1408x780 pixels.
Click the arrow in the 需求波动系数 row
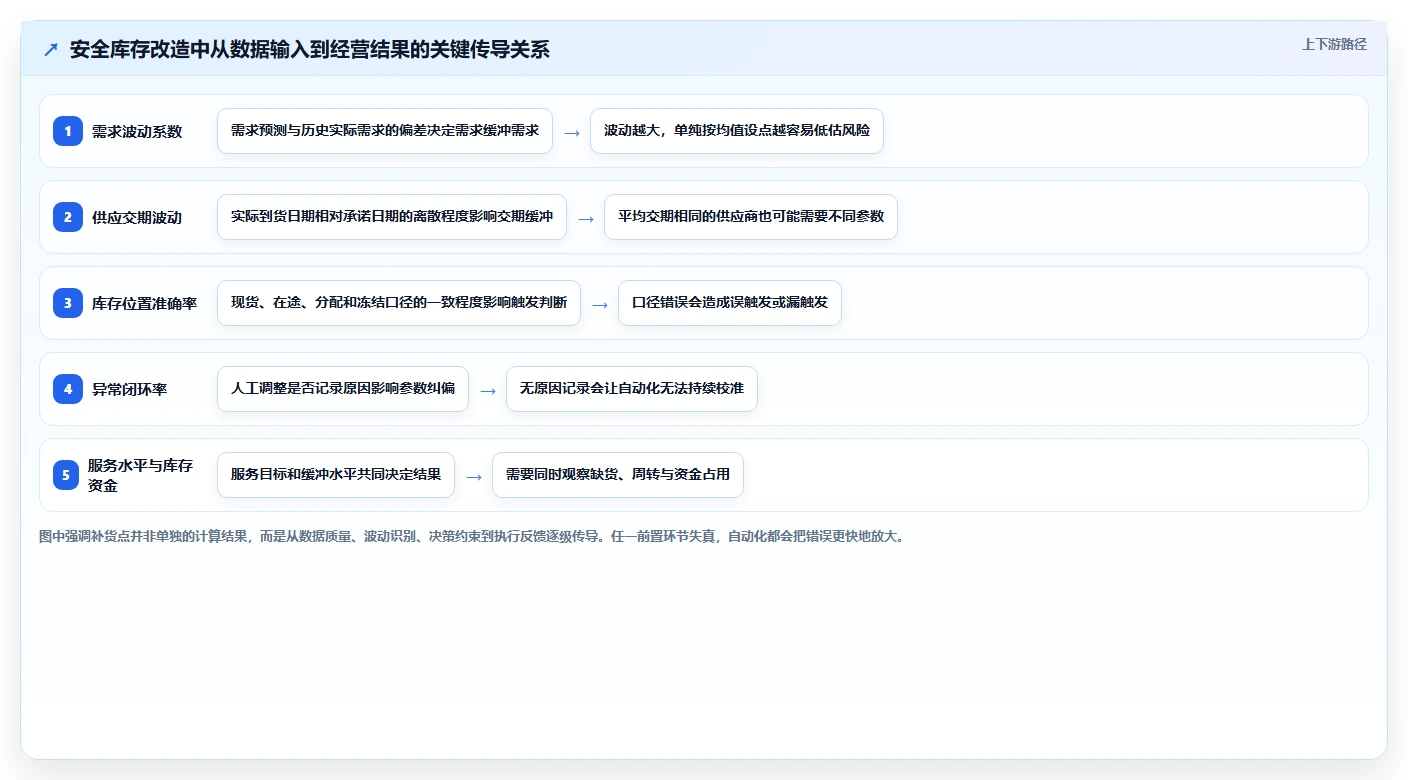point(572,132)
